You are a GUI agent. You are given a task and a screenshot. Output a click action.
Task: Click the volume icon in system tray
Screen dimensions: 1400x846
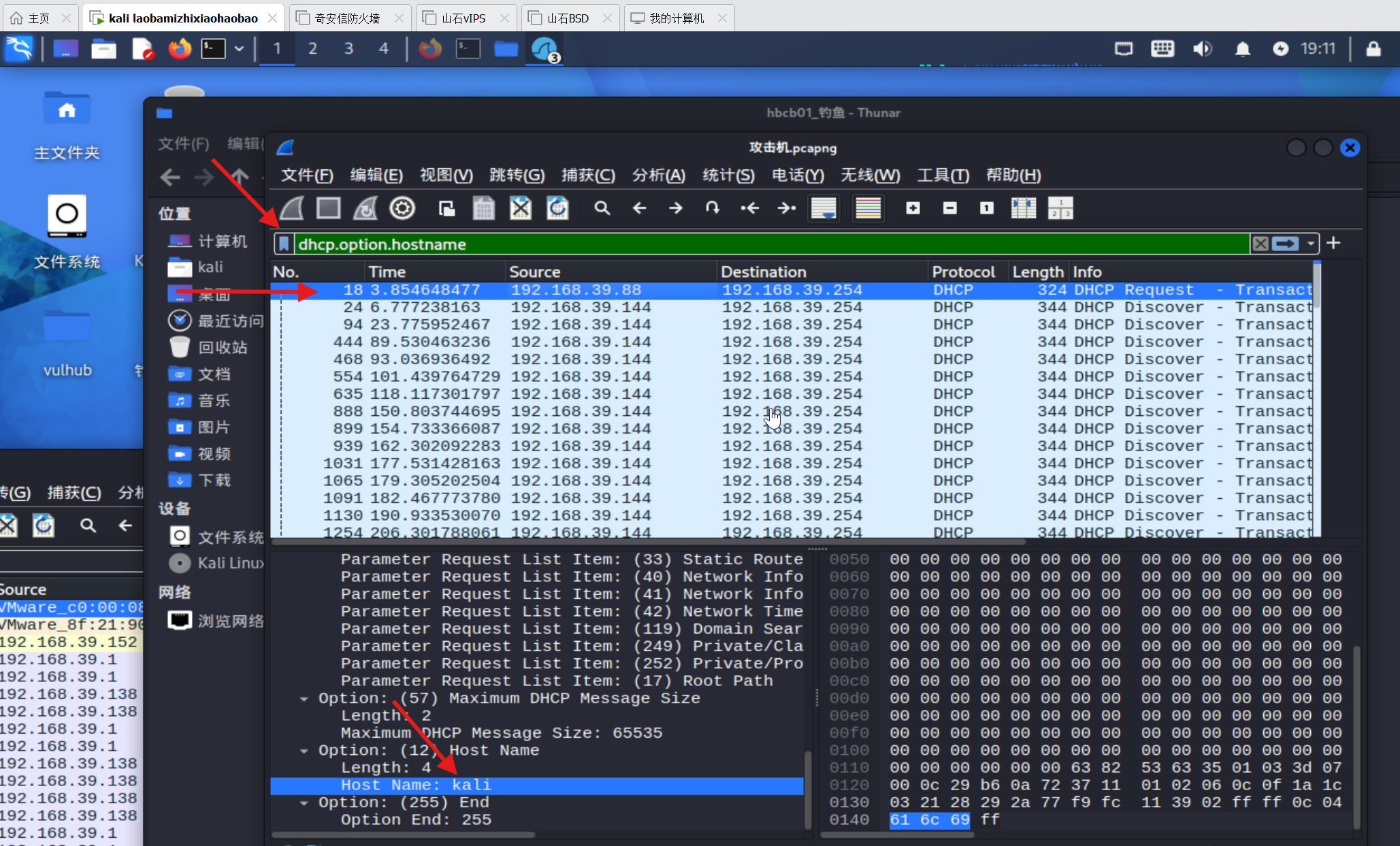1202,49
